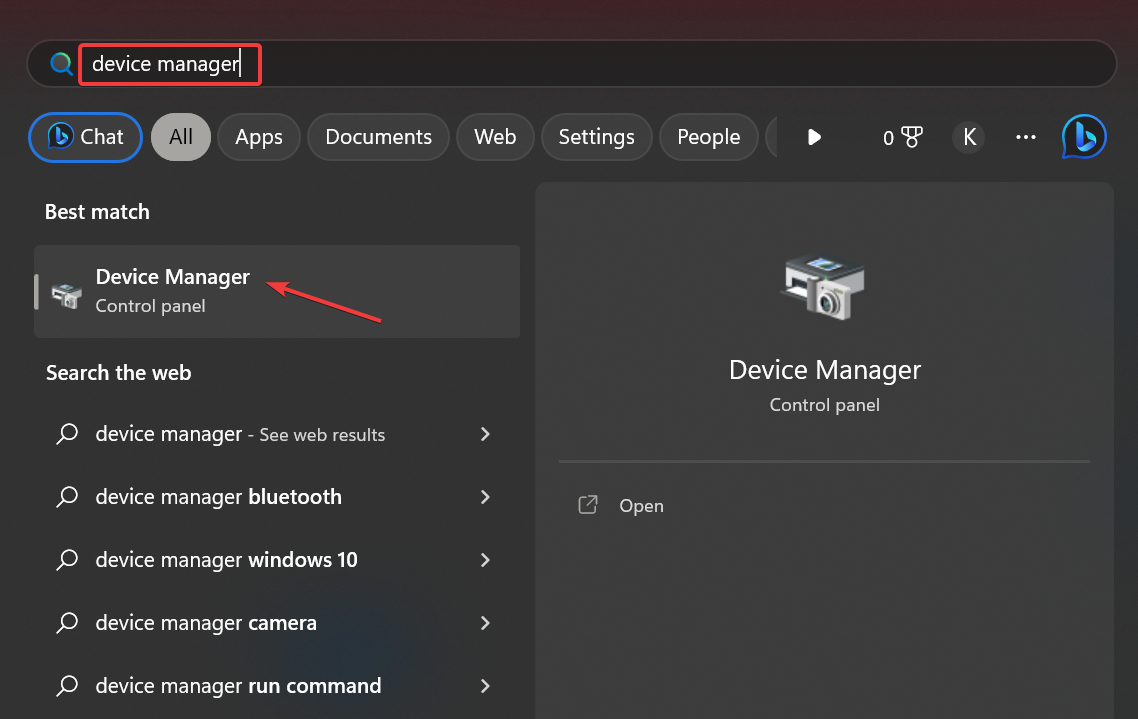The height and width of the screenshot is (719, 1138).
Task: Open Device Manager best match result
Action: tap(277, 291)
